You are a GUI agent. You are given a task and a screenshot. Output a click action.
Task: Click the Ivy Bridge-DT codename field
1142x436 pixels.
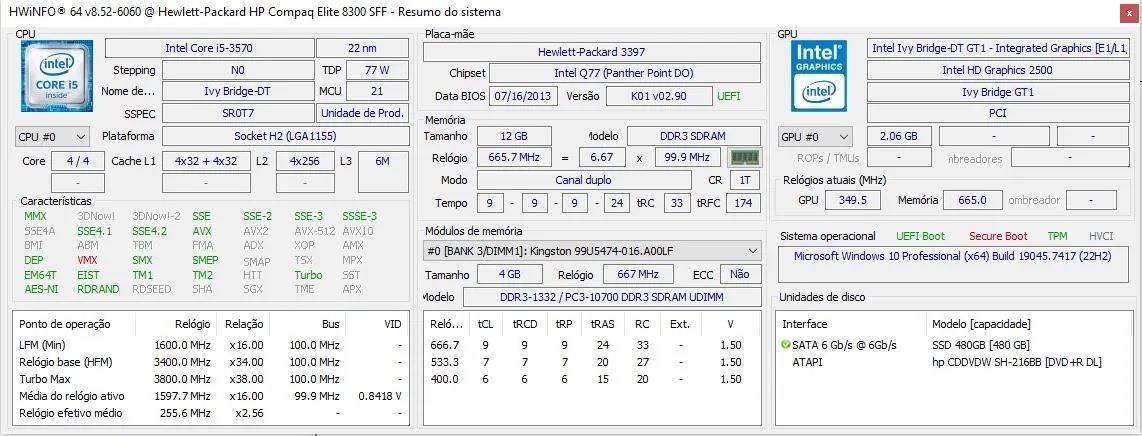pyautogui.click(x=237, y=92)
